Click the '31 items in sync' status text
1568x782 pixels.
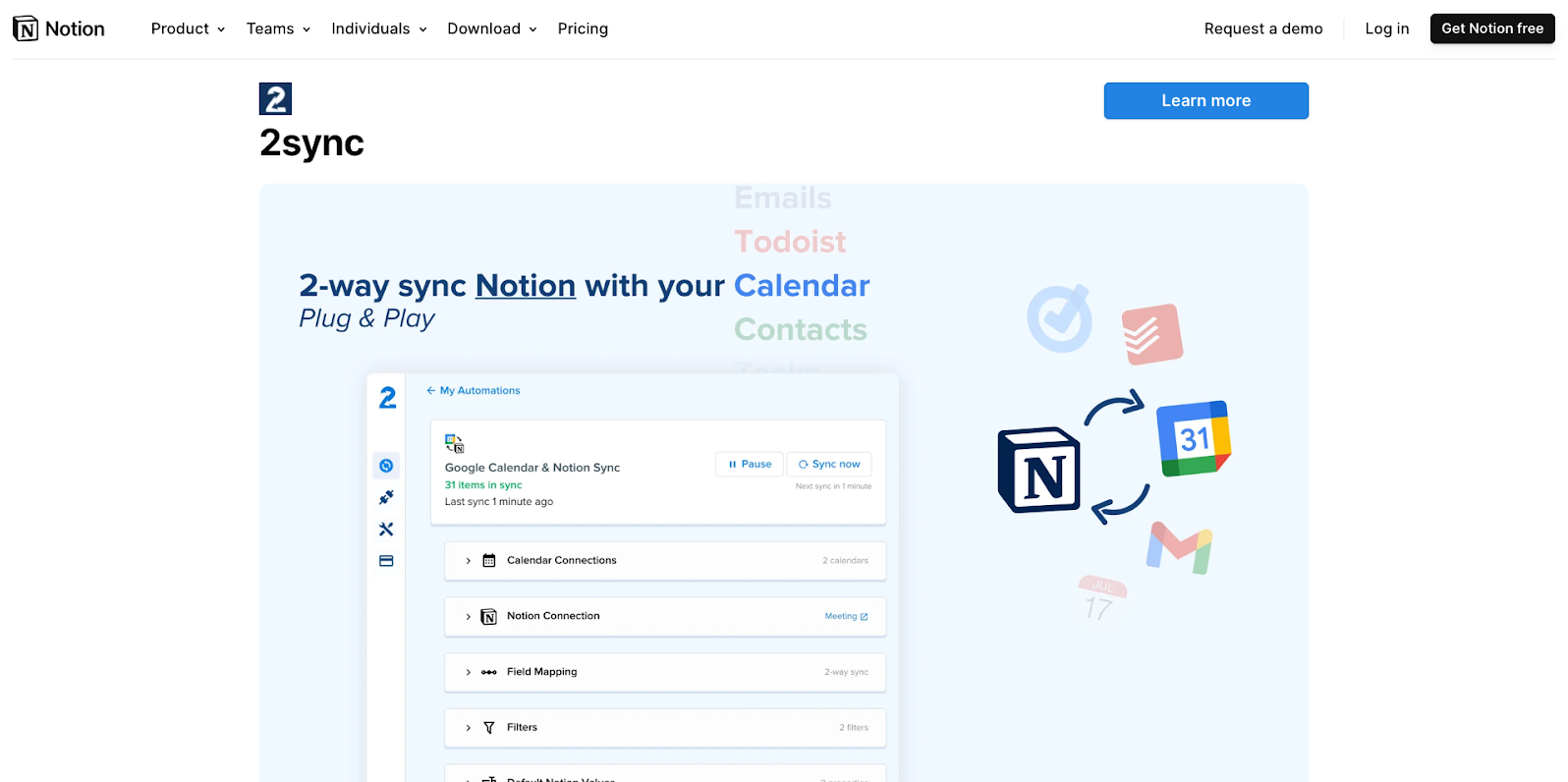click(483, 485)
